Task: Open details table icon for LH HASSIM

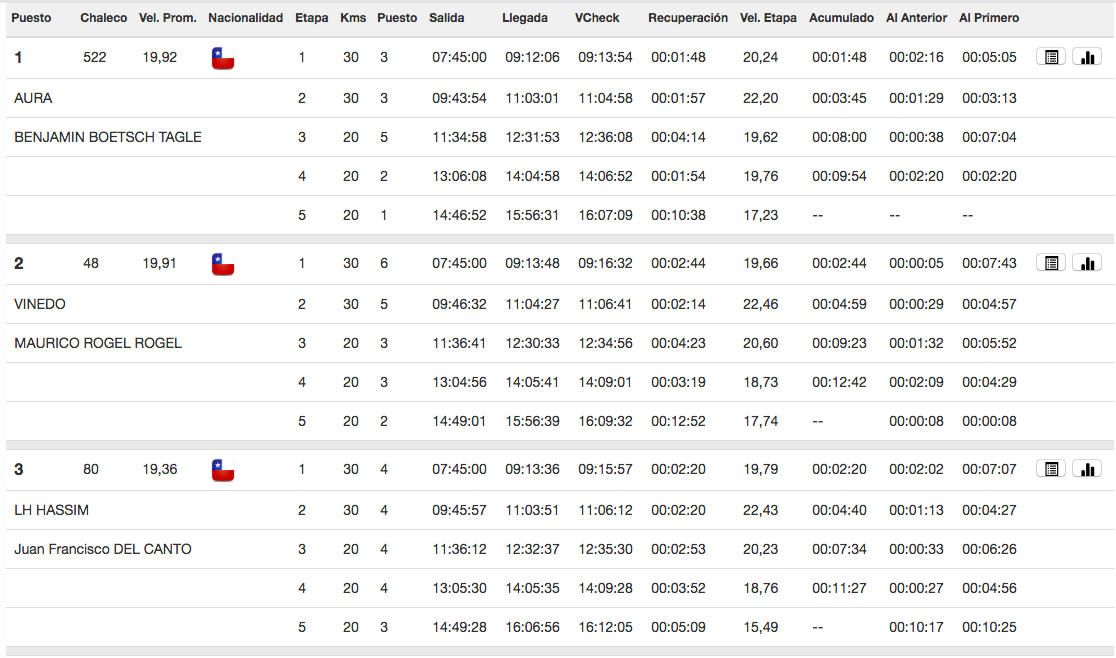Action: click(x=1051, y=469)
